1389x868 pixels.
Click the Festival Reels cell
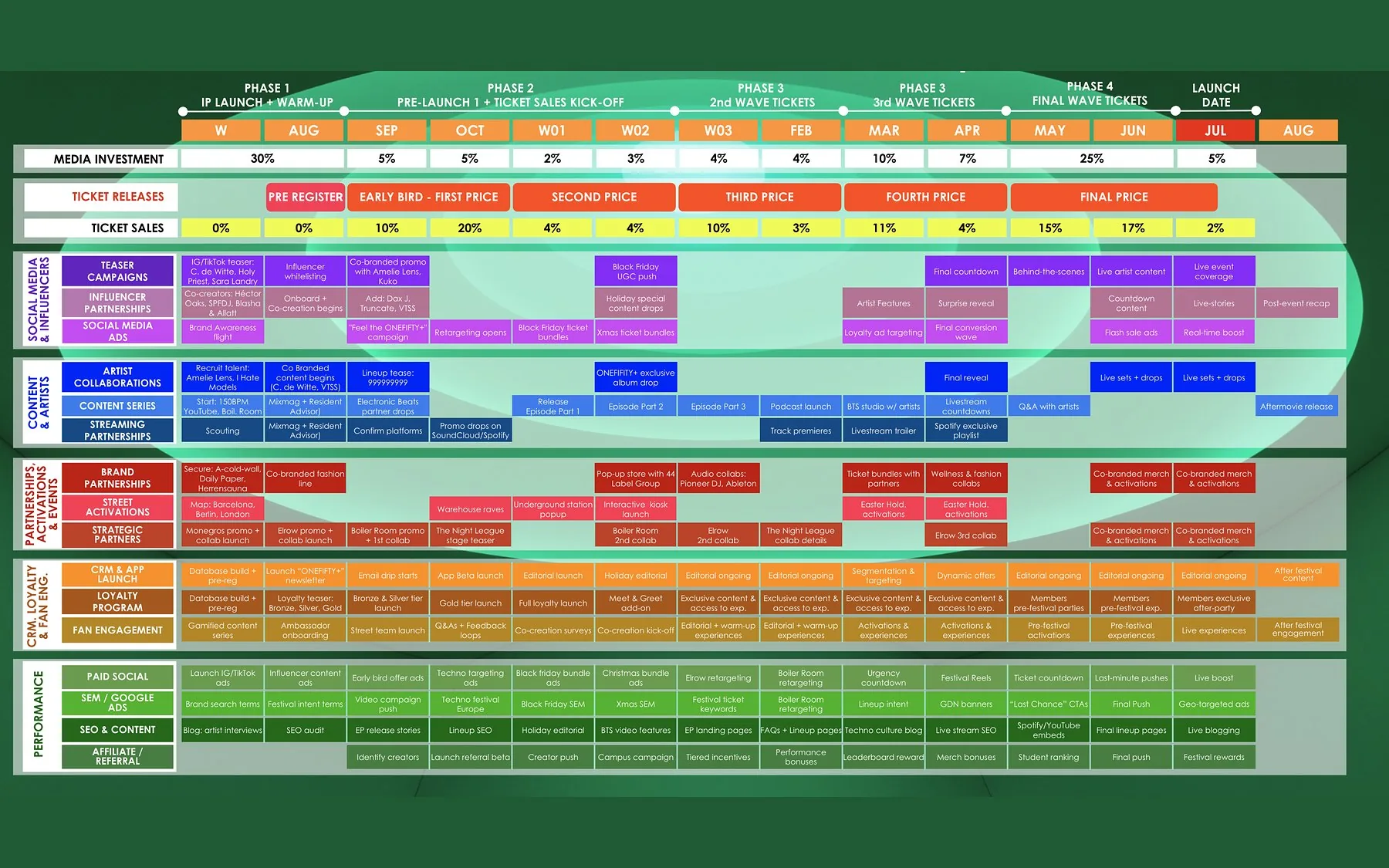[966, 677]
